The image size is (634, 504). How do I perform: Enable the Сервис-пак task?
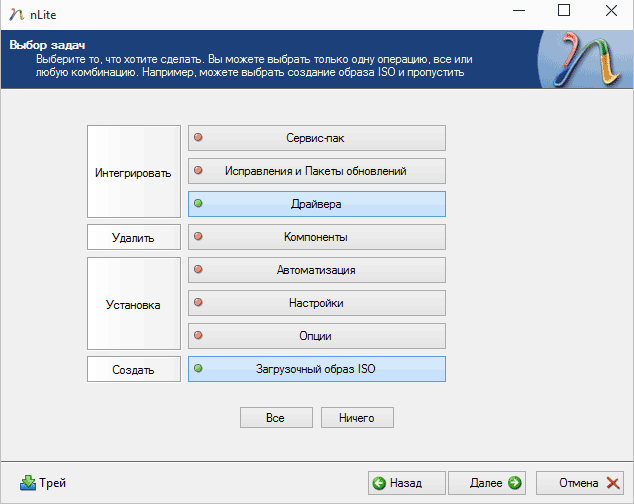tap(317, 138)
